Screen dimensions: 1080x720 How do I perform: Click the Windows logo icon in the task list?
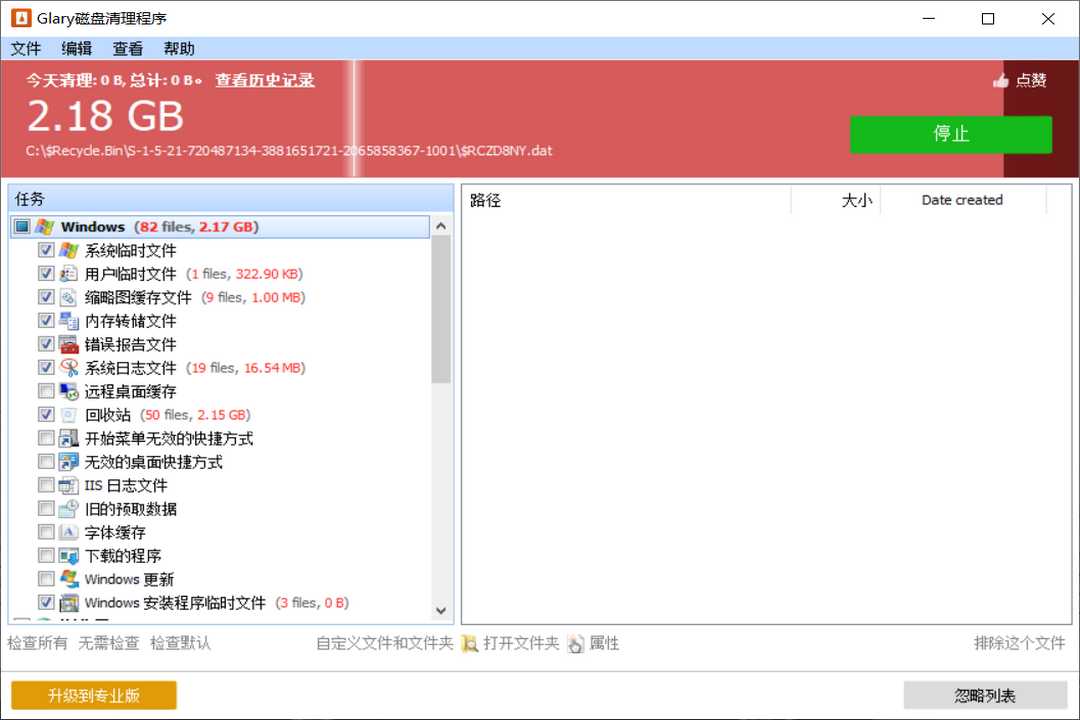[x=45, y=226]
